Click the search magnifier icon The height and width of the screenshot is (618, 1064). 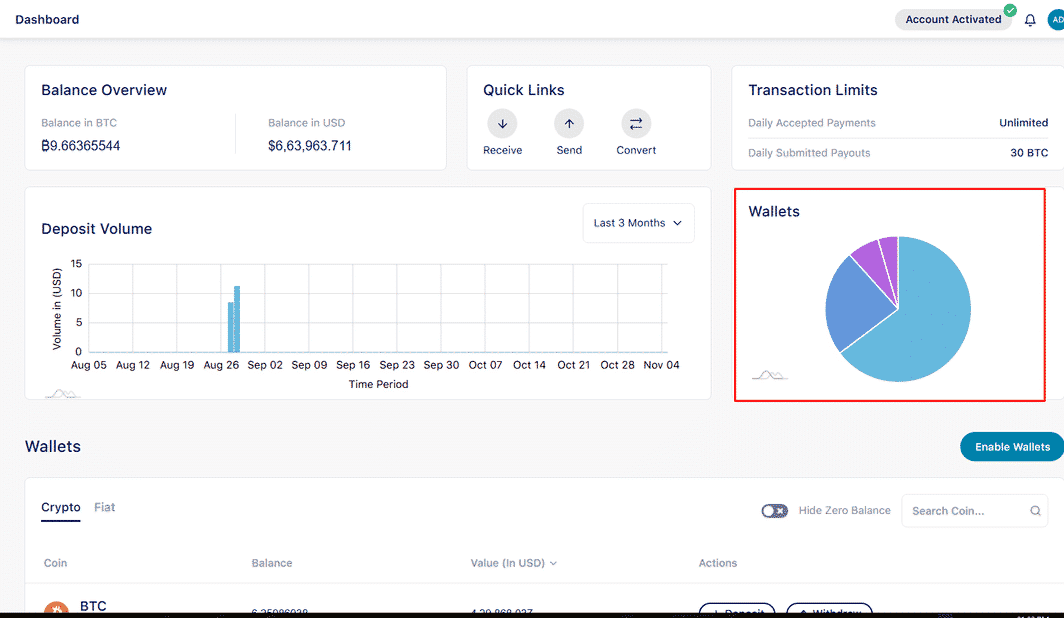1035,511
